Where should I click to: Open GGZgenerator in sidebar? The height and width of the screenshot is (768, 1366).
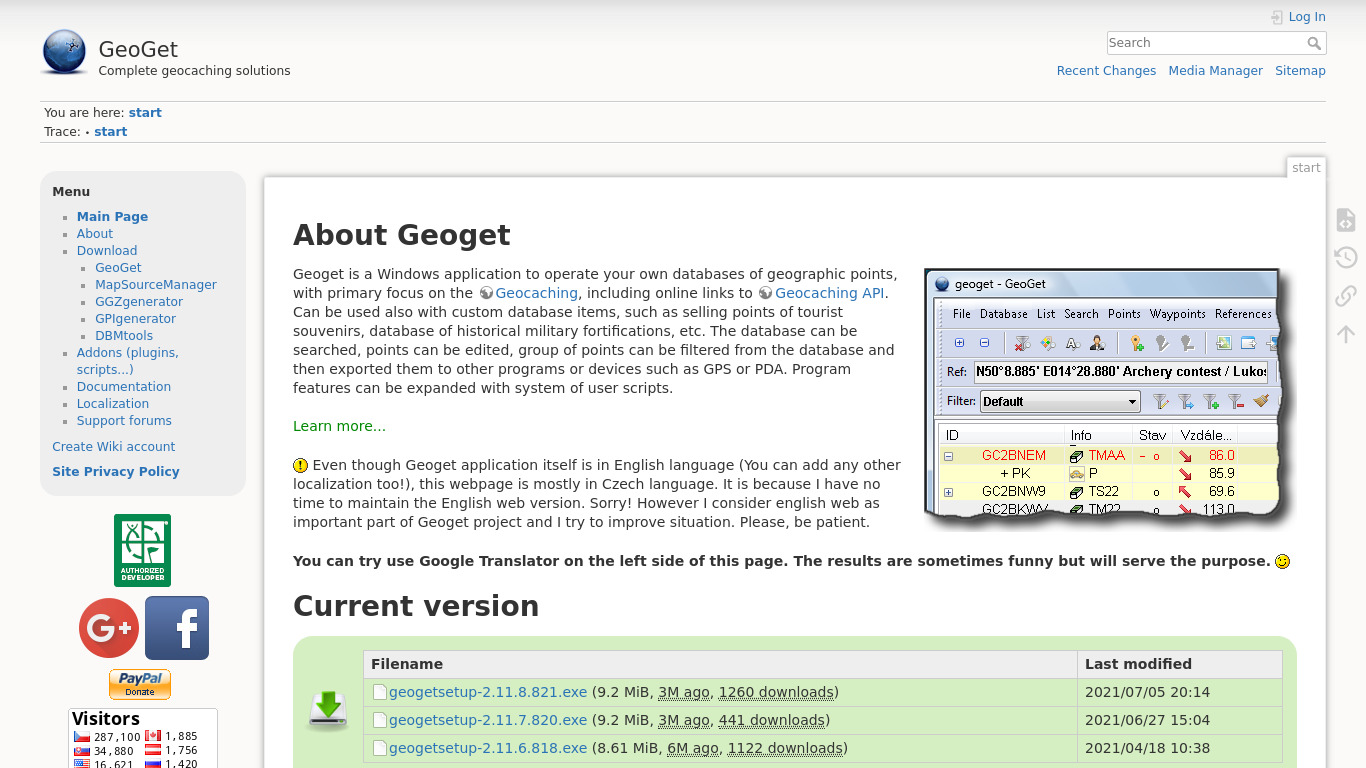(139, 302)
